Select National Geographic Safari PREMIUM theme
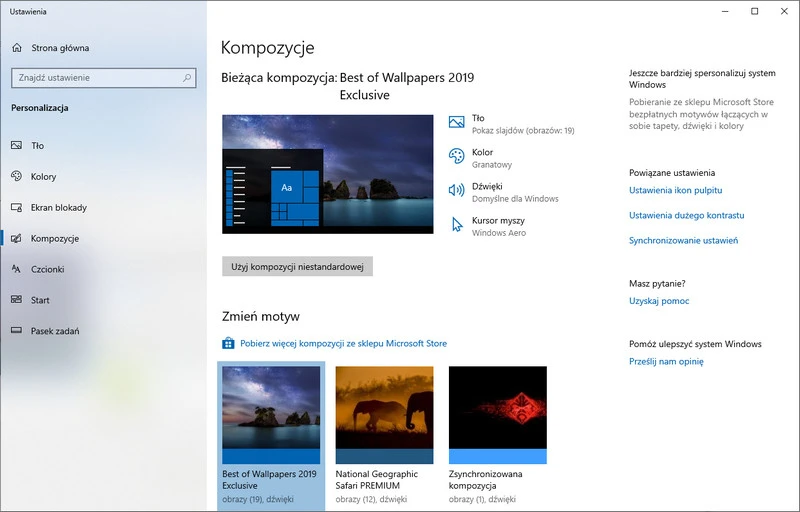 tap(384, 414)
